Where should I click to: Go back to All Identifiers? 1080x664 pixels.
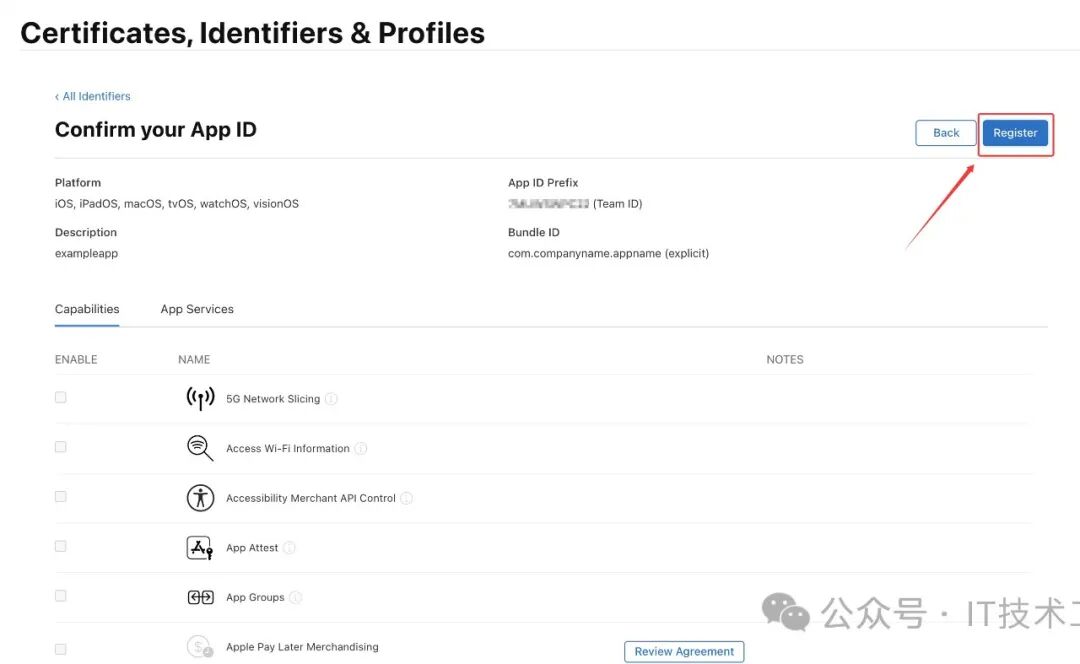93,96
